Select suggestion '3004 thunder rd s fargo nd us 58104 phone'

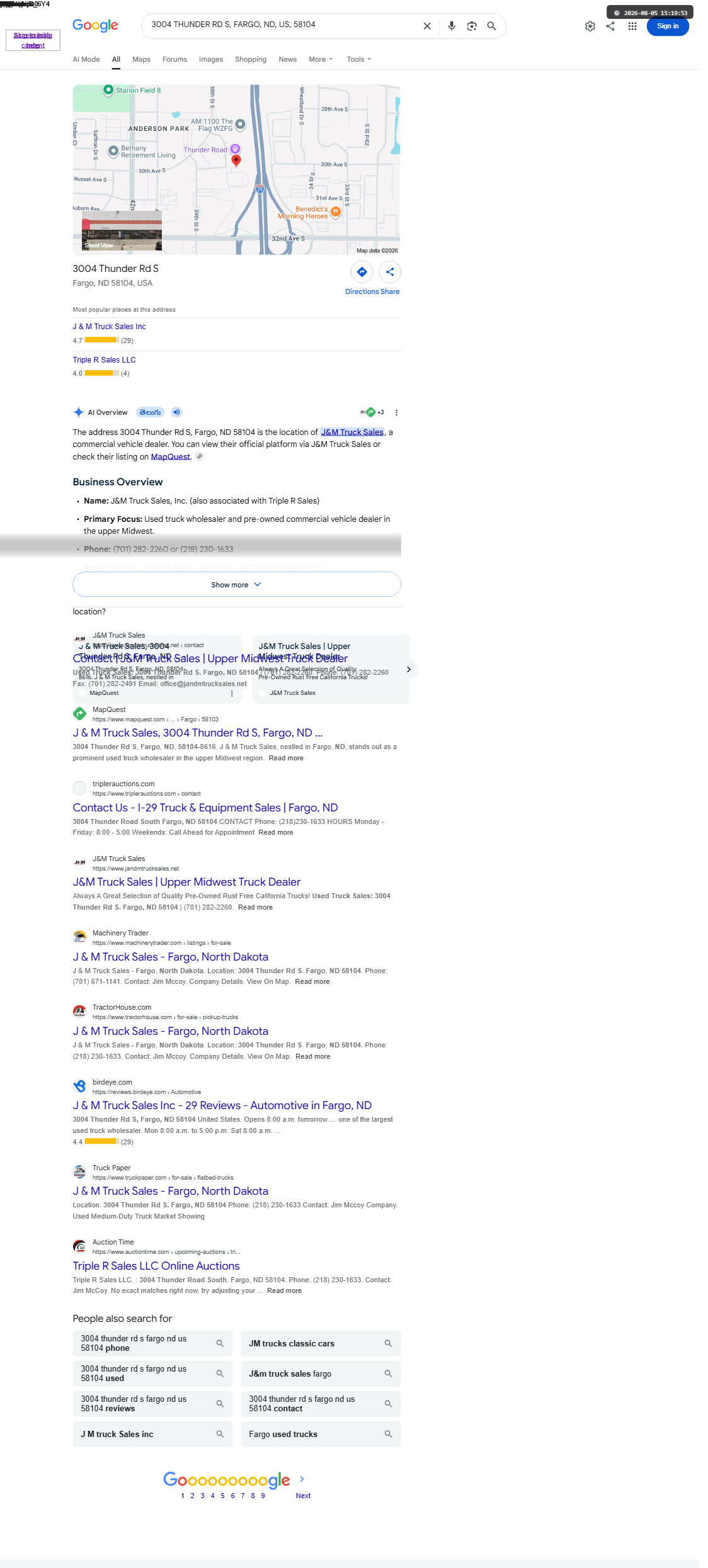point(152,1343)
